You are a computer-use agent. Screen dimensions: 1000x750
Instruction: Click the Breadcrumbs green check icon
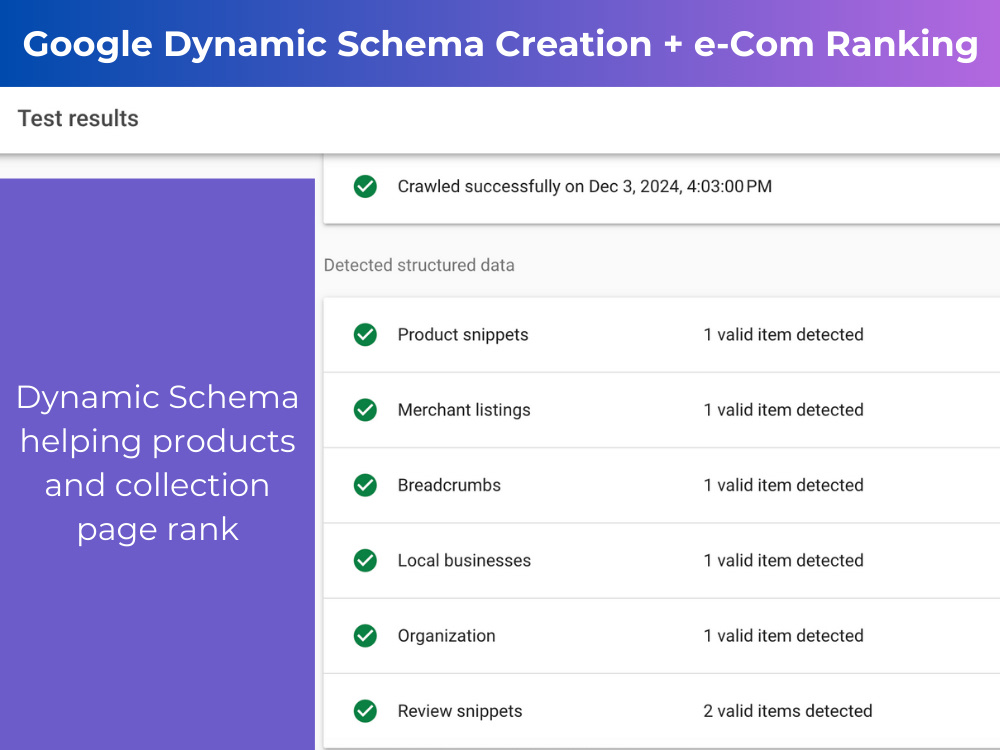click(x=365, y=485)
